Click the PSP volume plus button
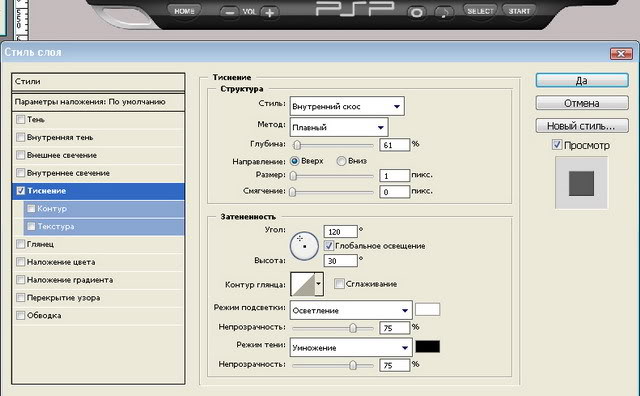Screen dimensions: 640x396 click(x=269, y=12)
